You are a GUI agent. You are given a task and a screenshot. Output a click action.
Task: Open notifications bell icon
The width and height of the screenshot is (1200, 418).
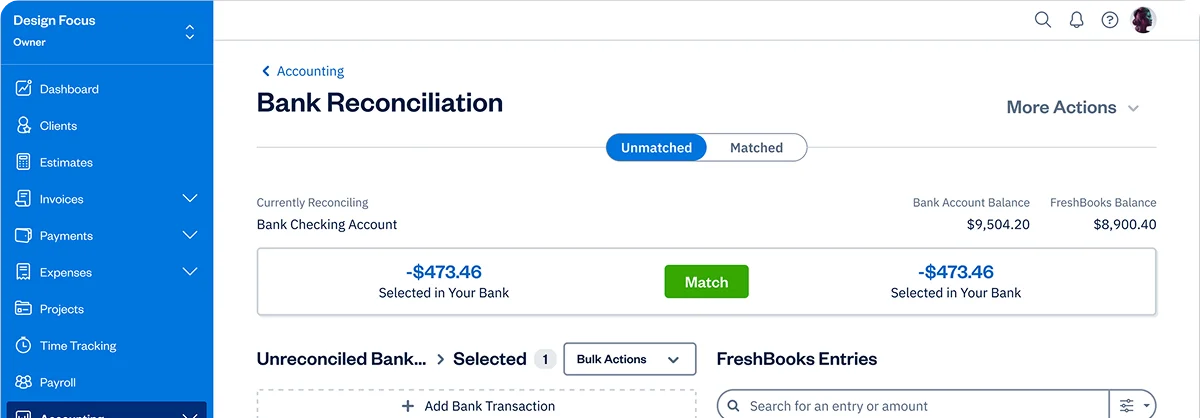(1077, 20)
